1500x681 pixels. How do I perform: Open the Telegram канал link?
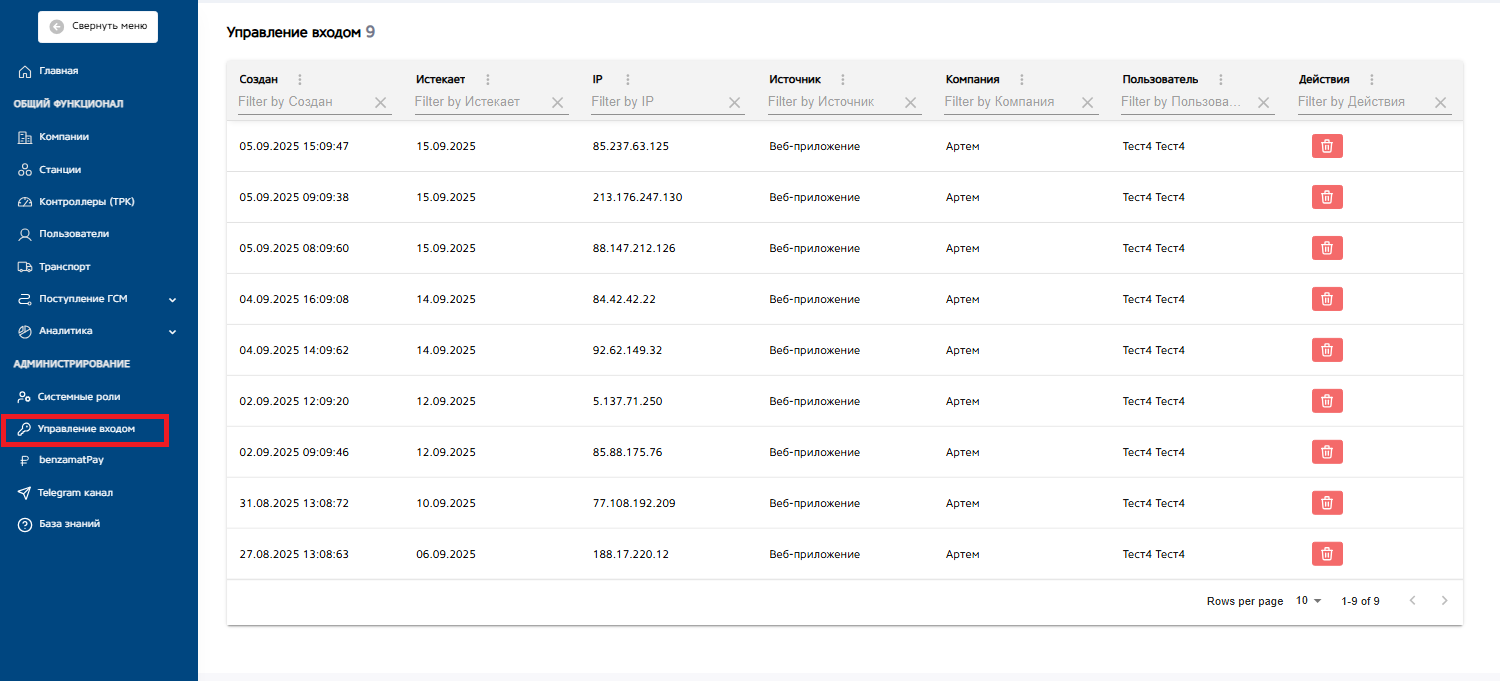pyautogui.click(x=75, y=493)
